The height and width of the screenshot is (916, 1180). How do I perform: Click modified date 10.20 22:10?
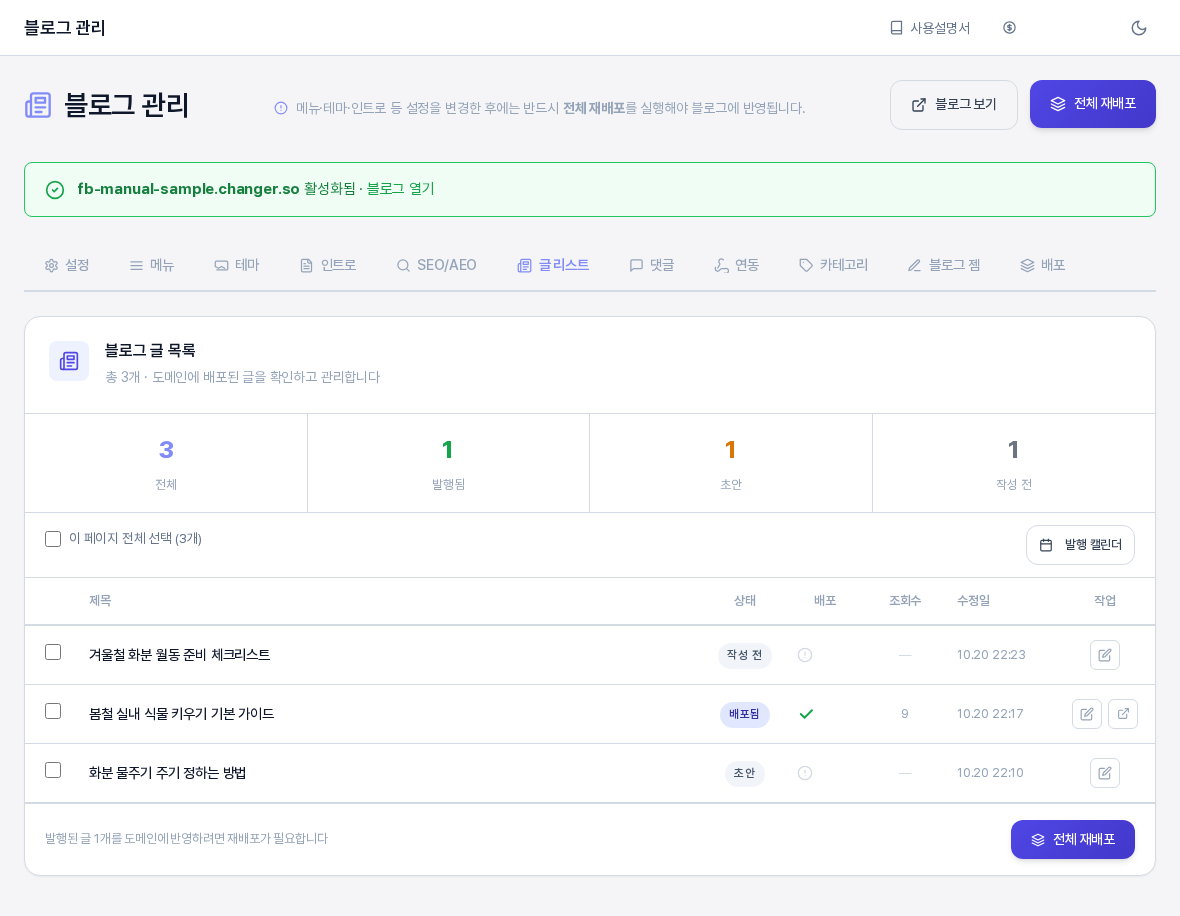tap(990, 773)
